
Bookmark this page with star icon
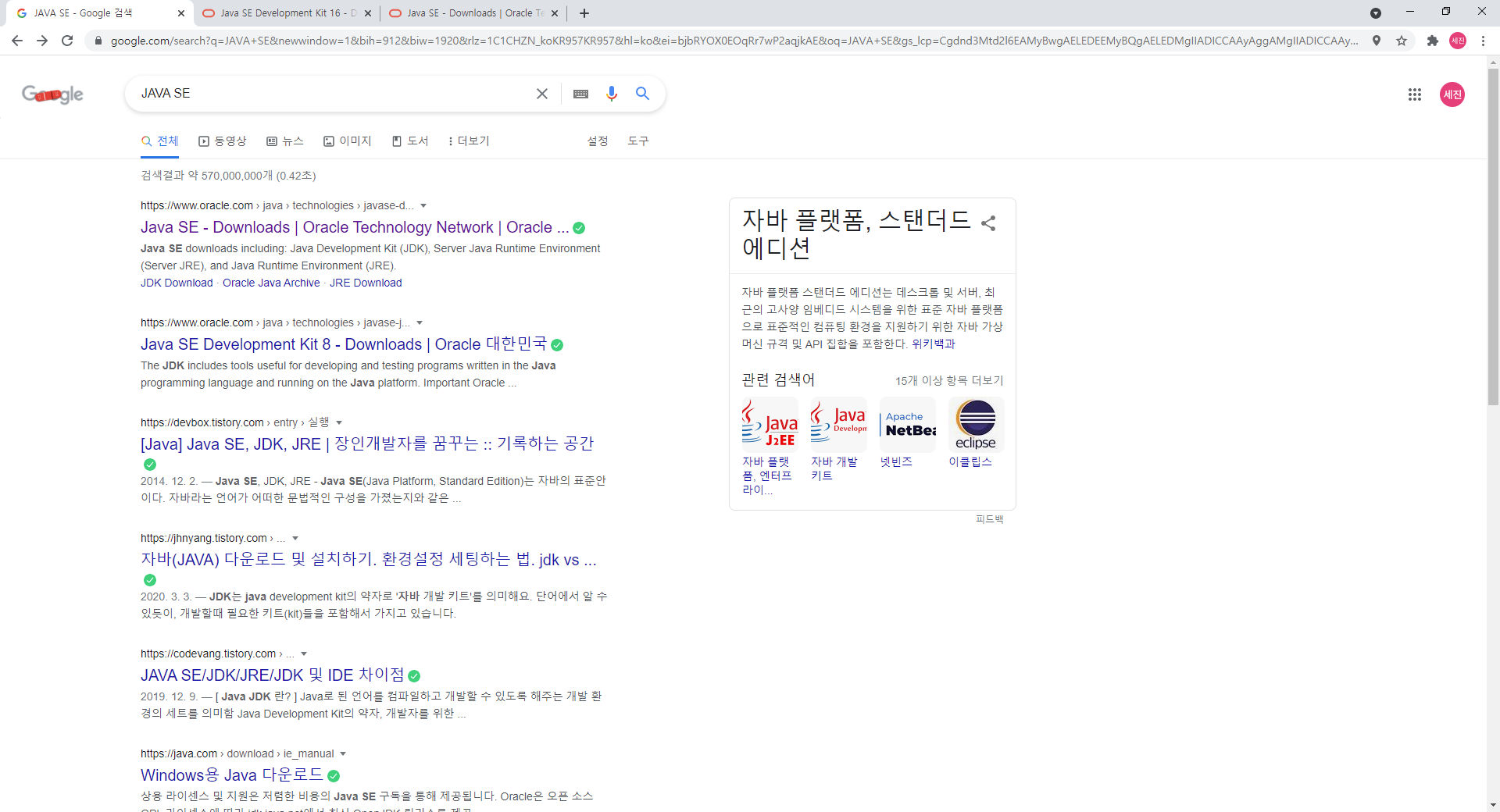pyautogui.click(x=1402, y=41)
